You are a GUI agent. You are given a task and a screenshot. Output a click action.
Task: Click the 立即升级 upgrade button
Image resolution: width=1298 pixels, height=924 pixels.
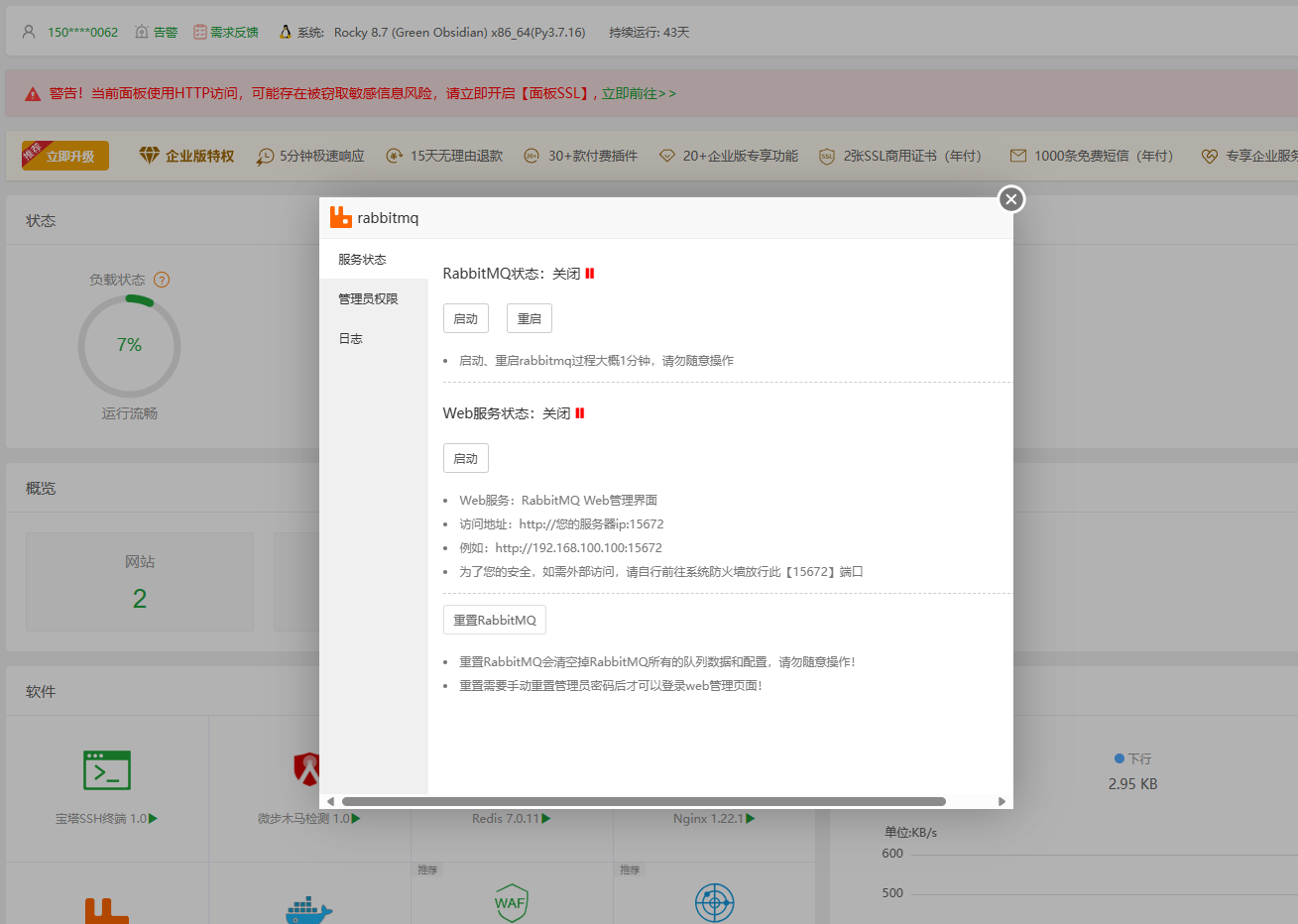(x=65, y=155)
